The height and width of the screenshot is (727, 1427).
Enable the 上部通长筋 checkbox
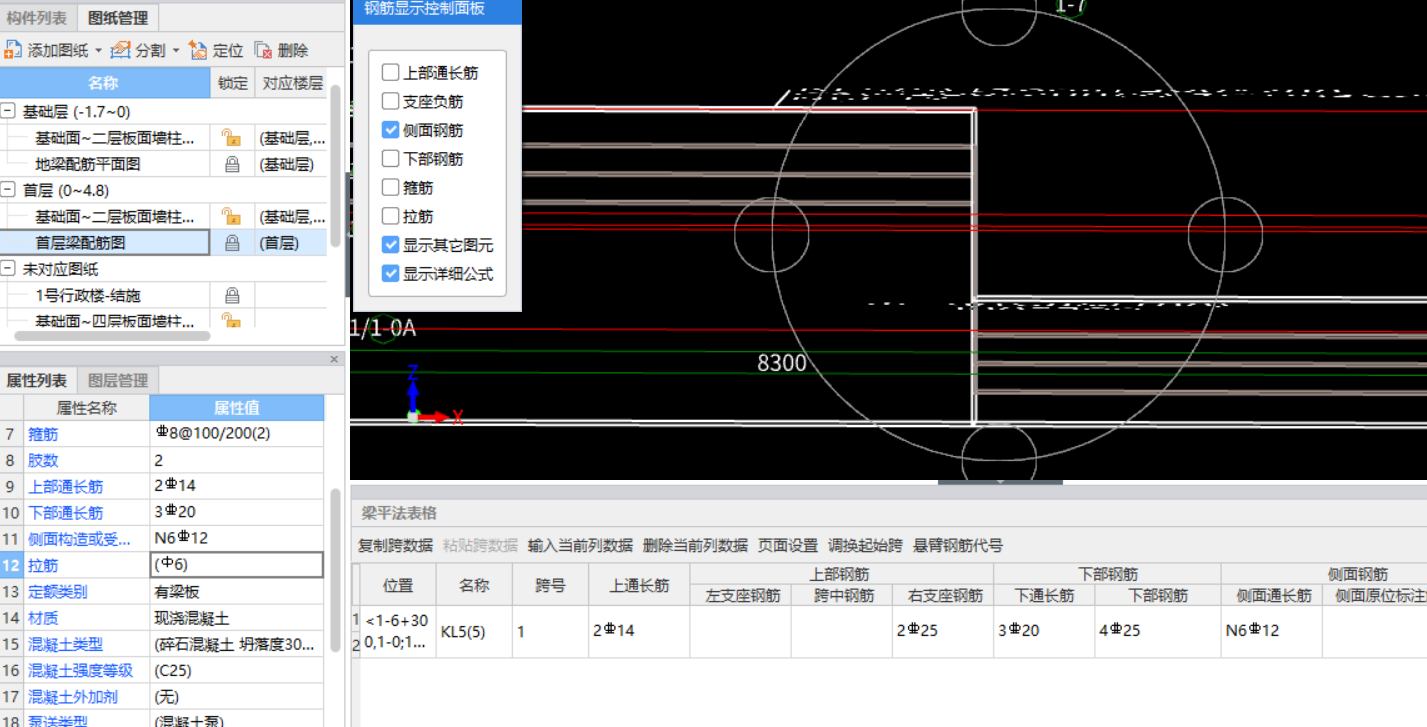pos(390,73)
